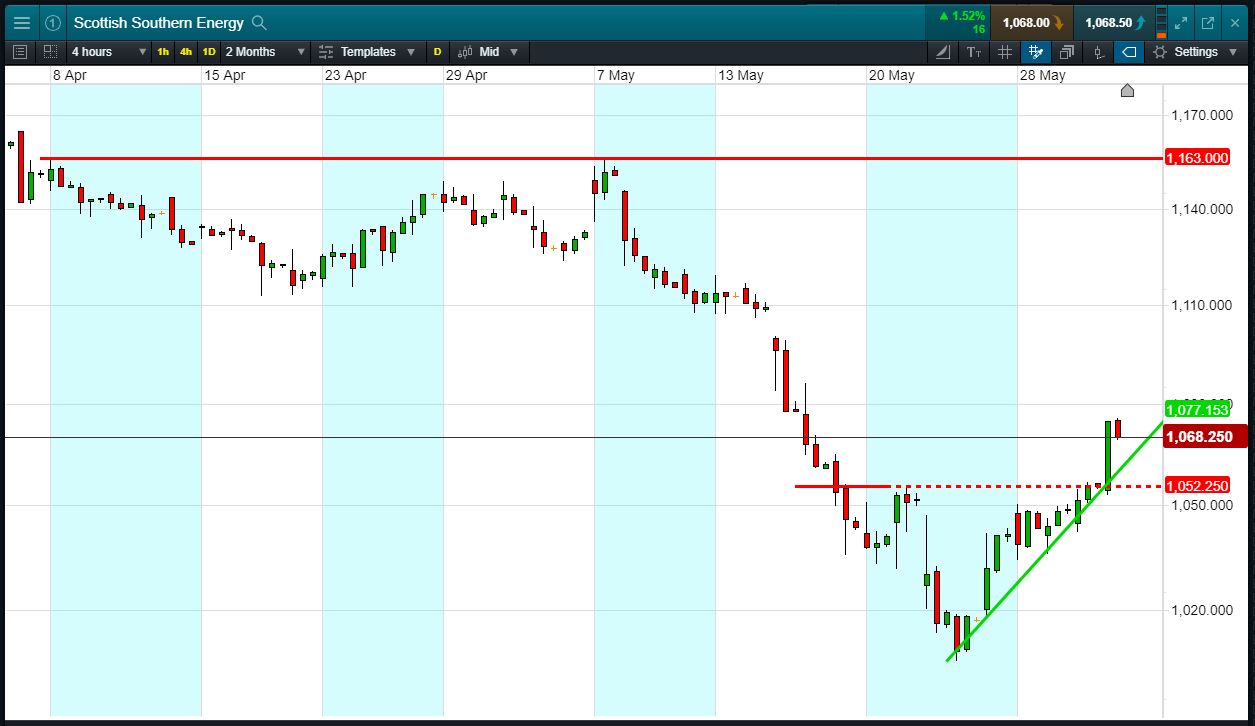Open the hamburger main menu
The width and height of the screenshot is (1255, 726).
coord(22,22)
